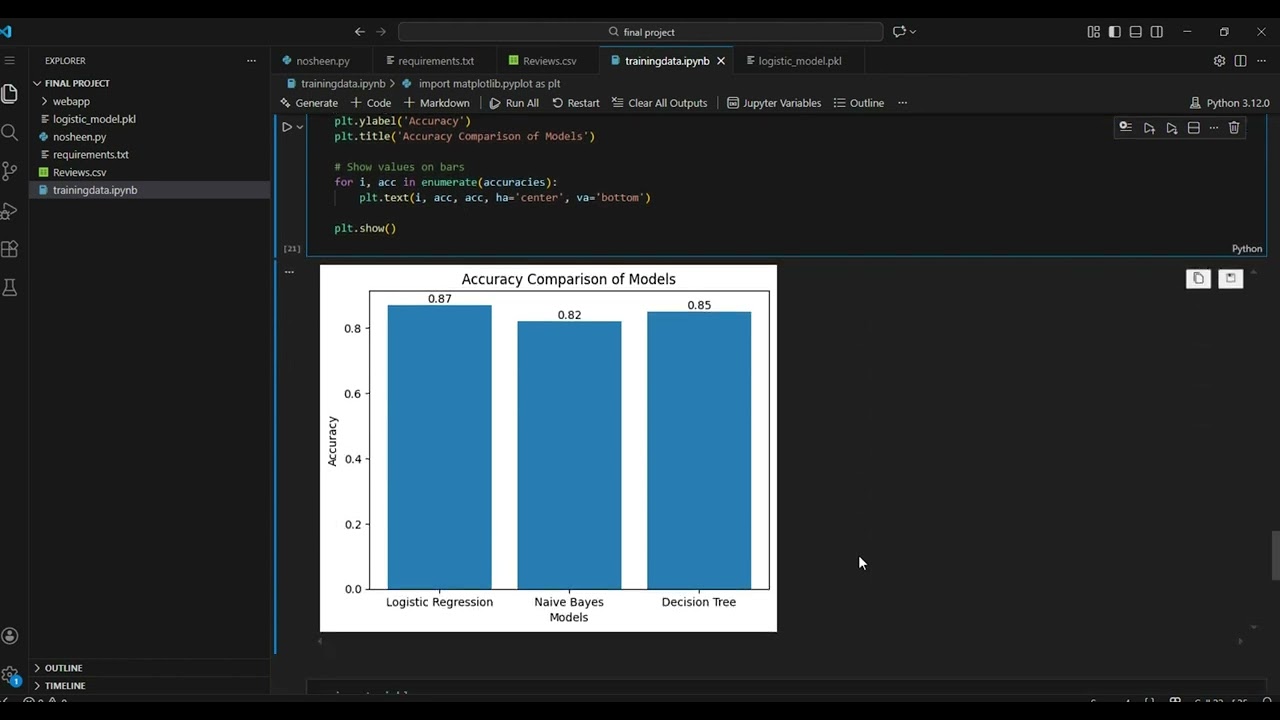This screenshot has width=1280, height=720.
Task: Click the Split Cell icon
Action: click(x=1193, y=128)
